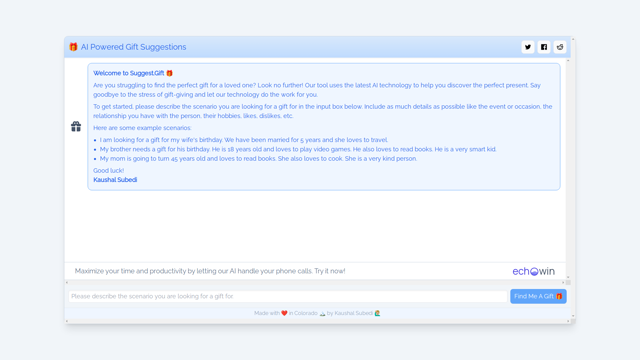Click the gift avatar icon beside the welcome message

(x=76, y=127)
